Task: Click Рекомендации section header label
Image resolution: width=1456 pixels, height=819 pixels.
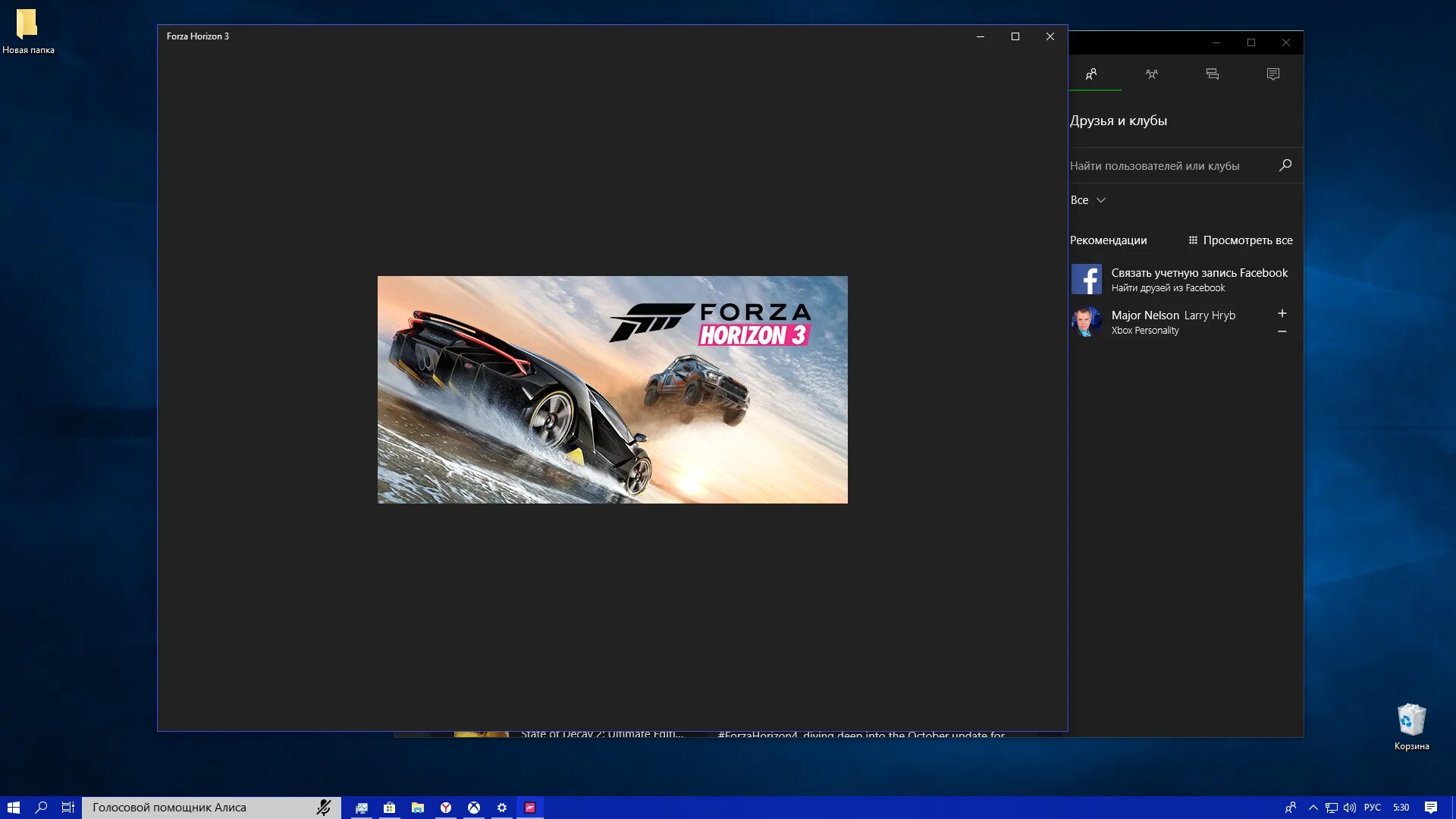Action: tap(1109, 239)
